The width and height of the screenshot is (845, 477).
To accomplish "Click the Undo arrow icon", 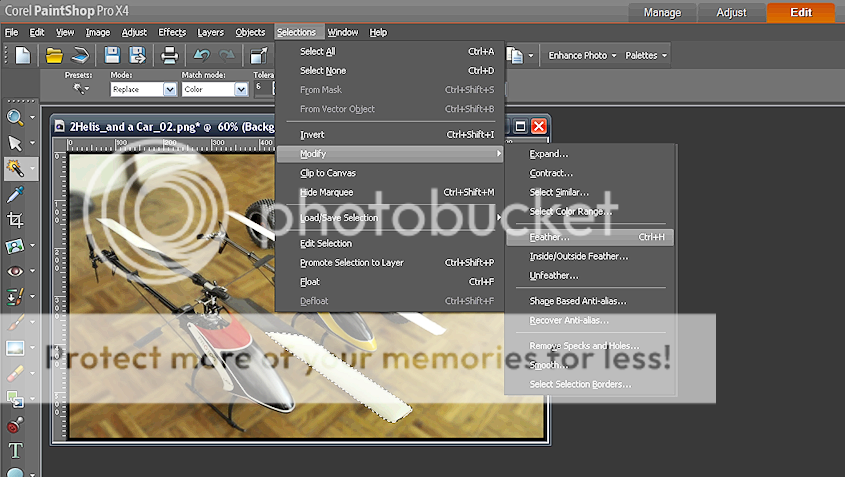I will (203, 55).
